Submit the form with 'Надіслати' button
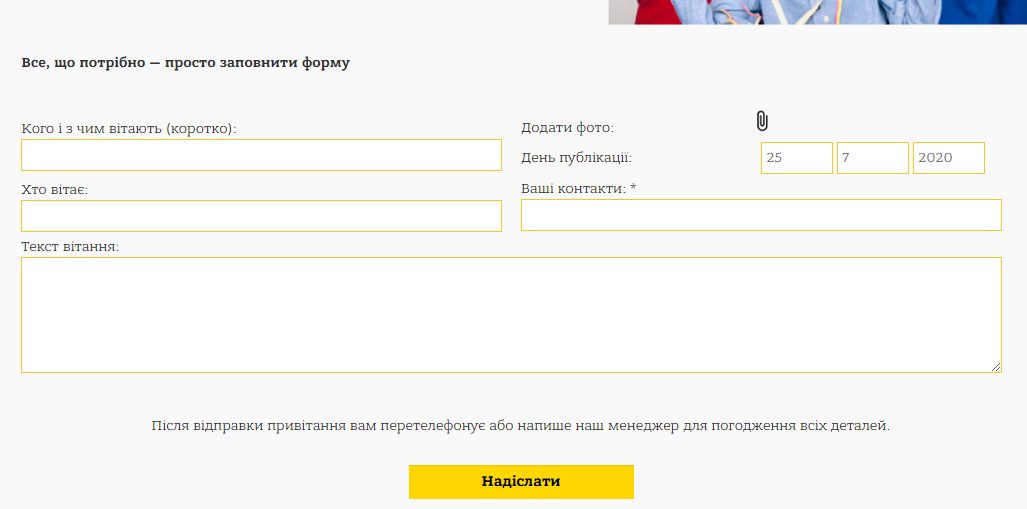 click(521, 481)
